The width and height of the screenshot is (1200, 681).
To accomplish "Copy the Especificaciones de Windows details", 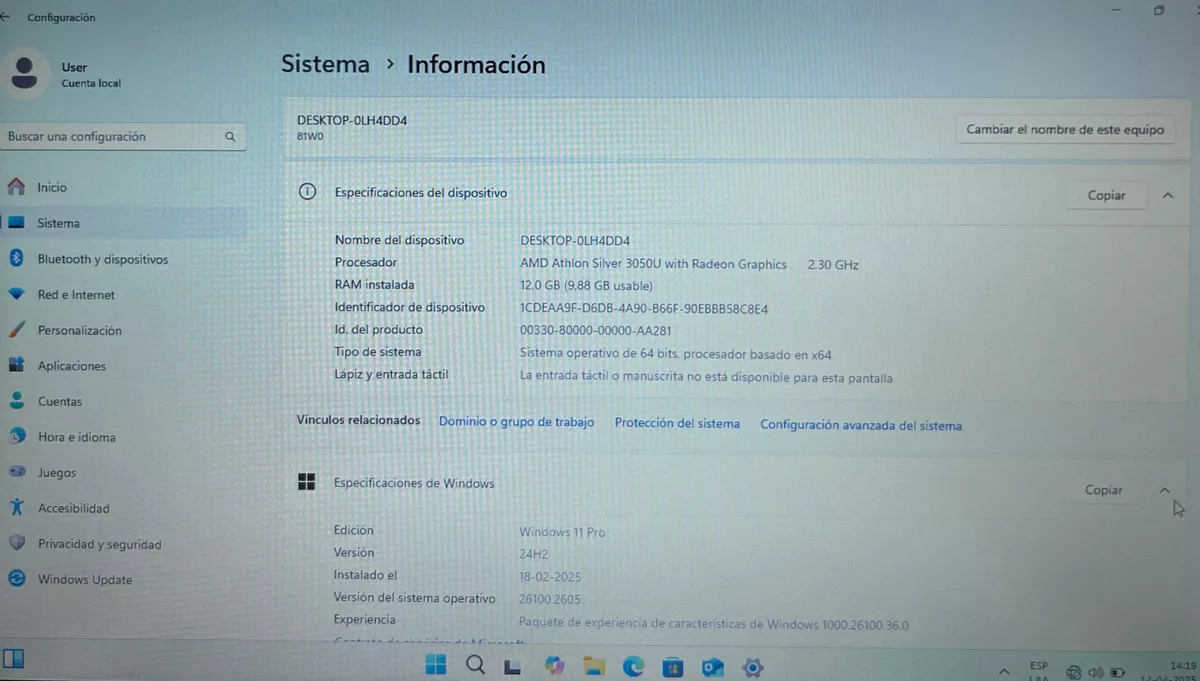I will click(1104, 490).
